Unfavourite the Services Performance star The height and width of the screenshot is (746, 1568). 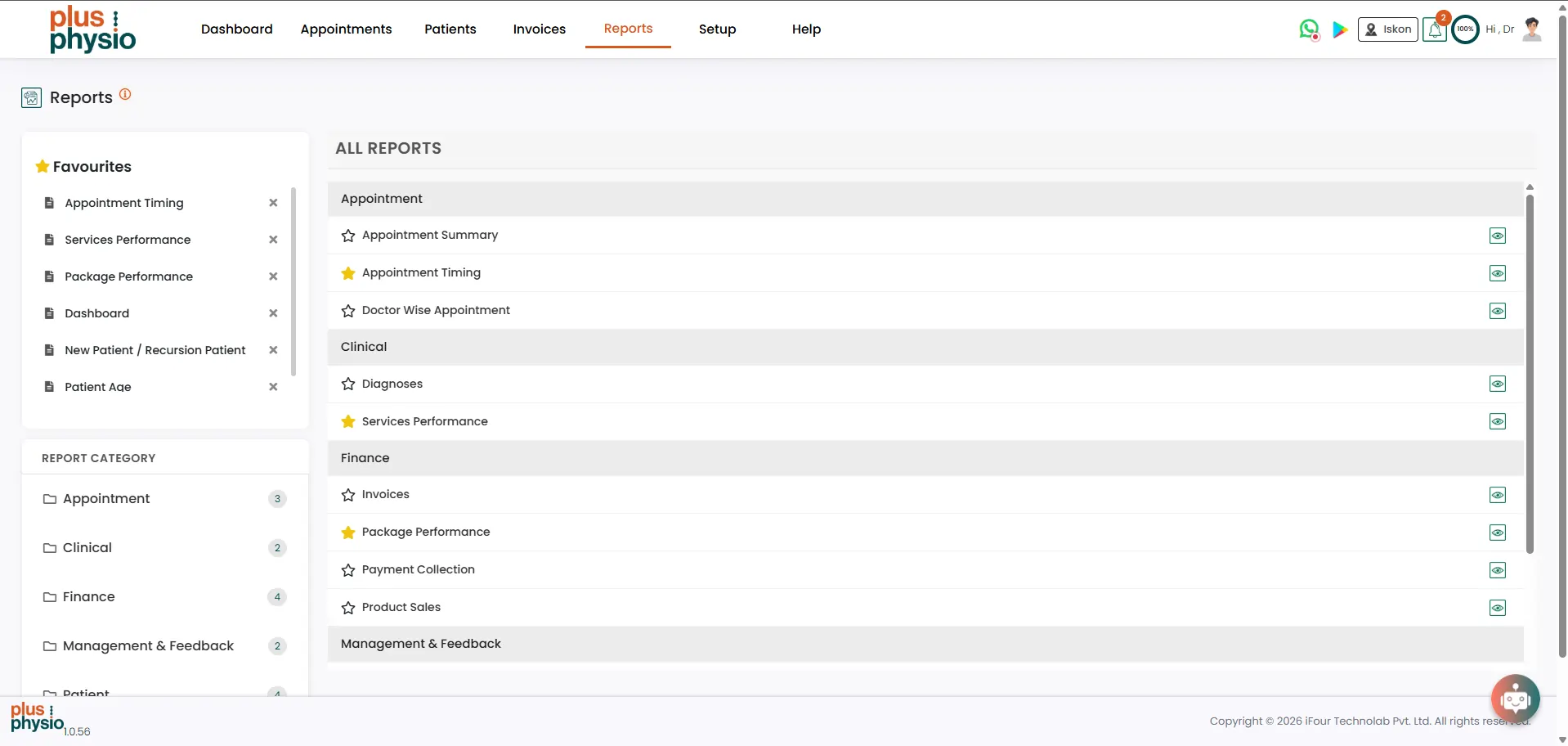(x=348, y=422)
